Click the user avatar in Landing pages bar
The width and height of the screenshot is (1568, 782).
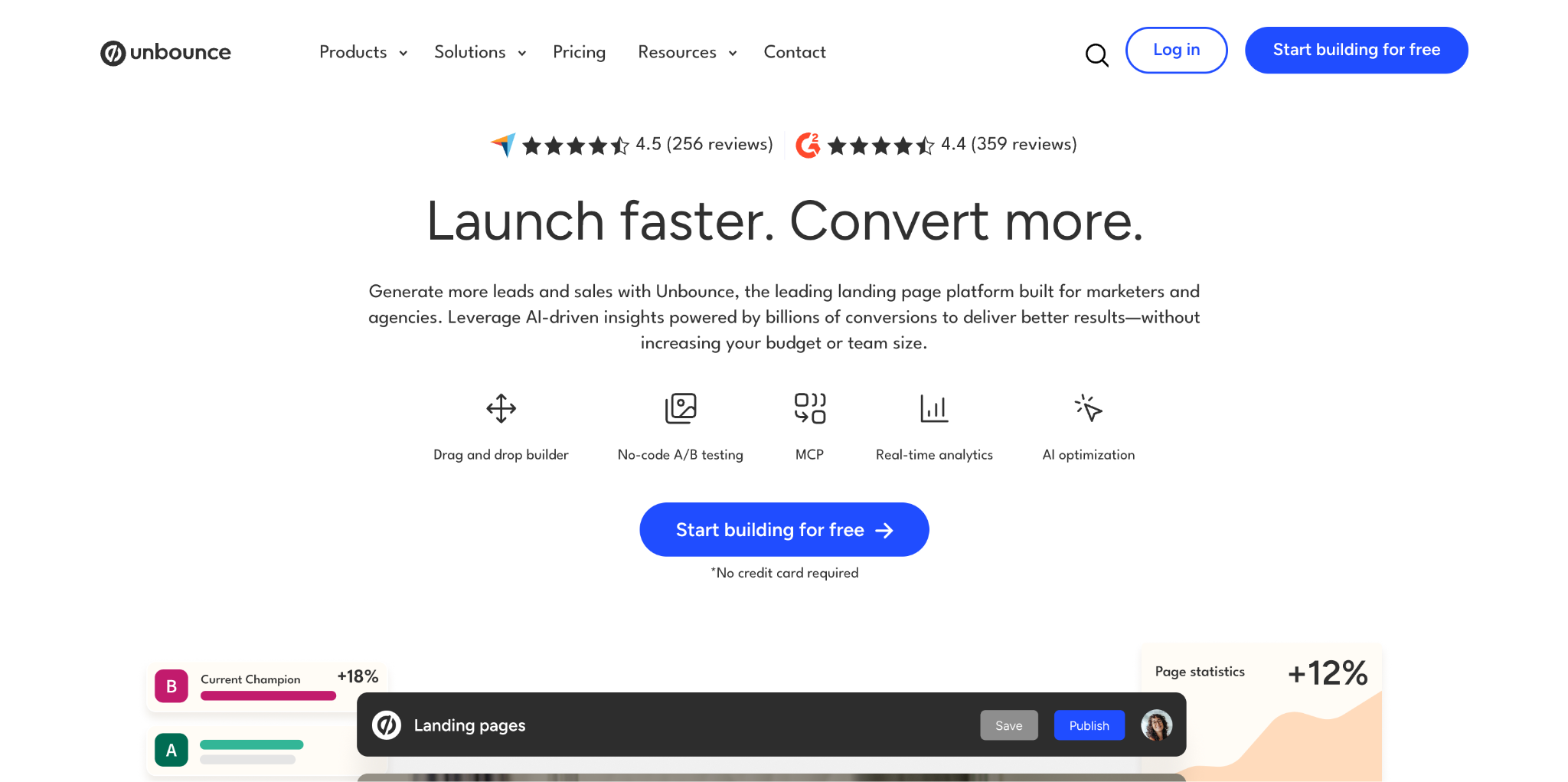click(x=1156, y=725)
